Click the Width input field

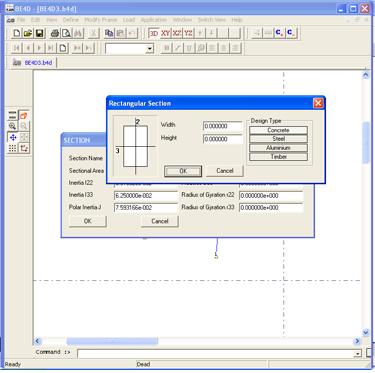pyautogui.click(x=223, y=126)
